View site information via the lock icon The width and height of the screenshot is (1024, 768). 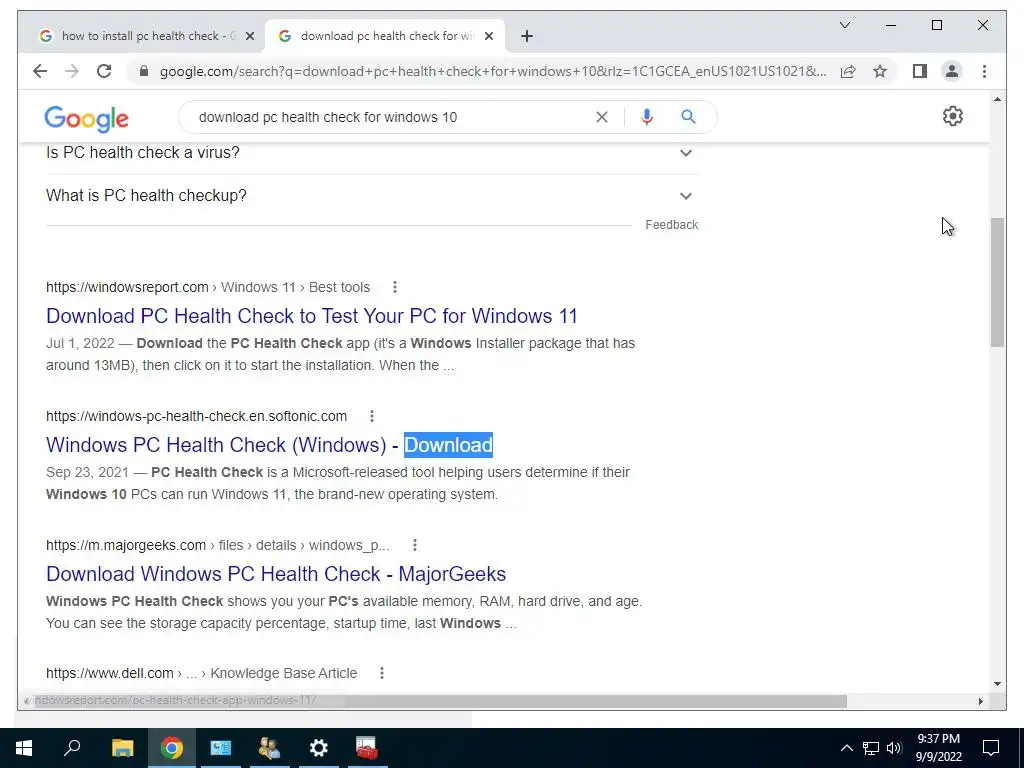[144, 71]
